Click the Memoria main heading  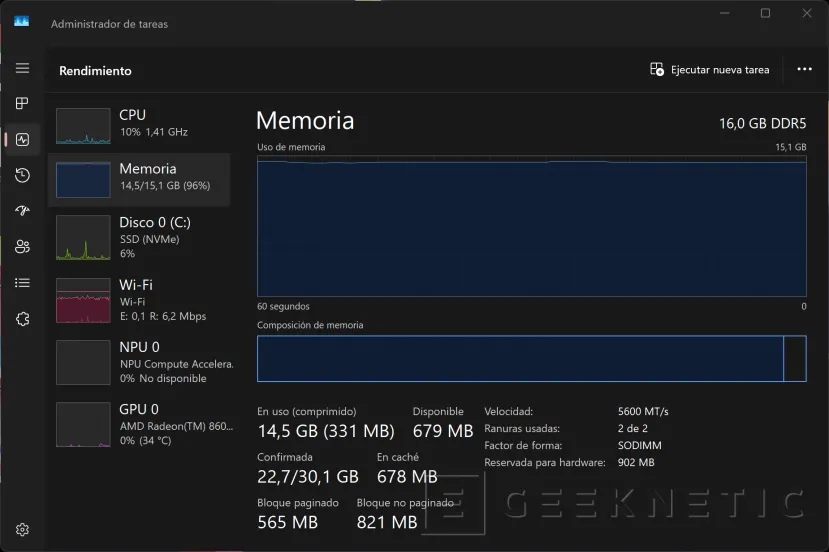305,121
